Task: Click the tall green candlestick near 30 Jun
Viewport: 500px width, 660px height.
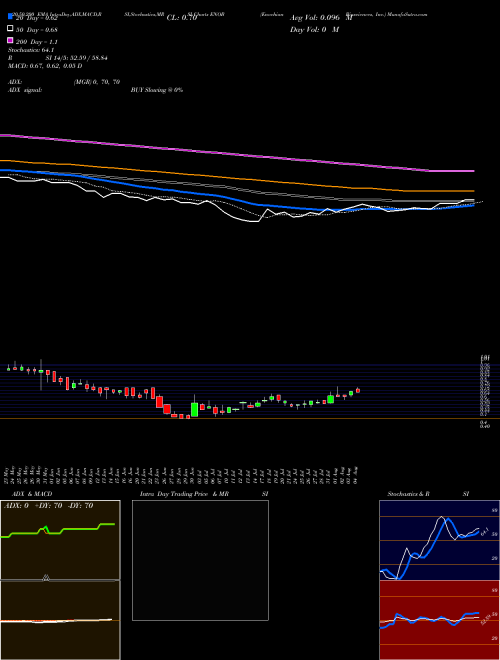Action: (194, 410)
